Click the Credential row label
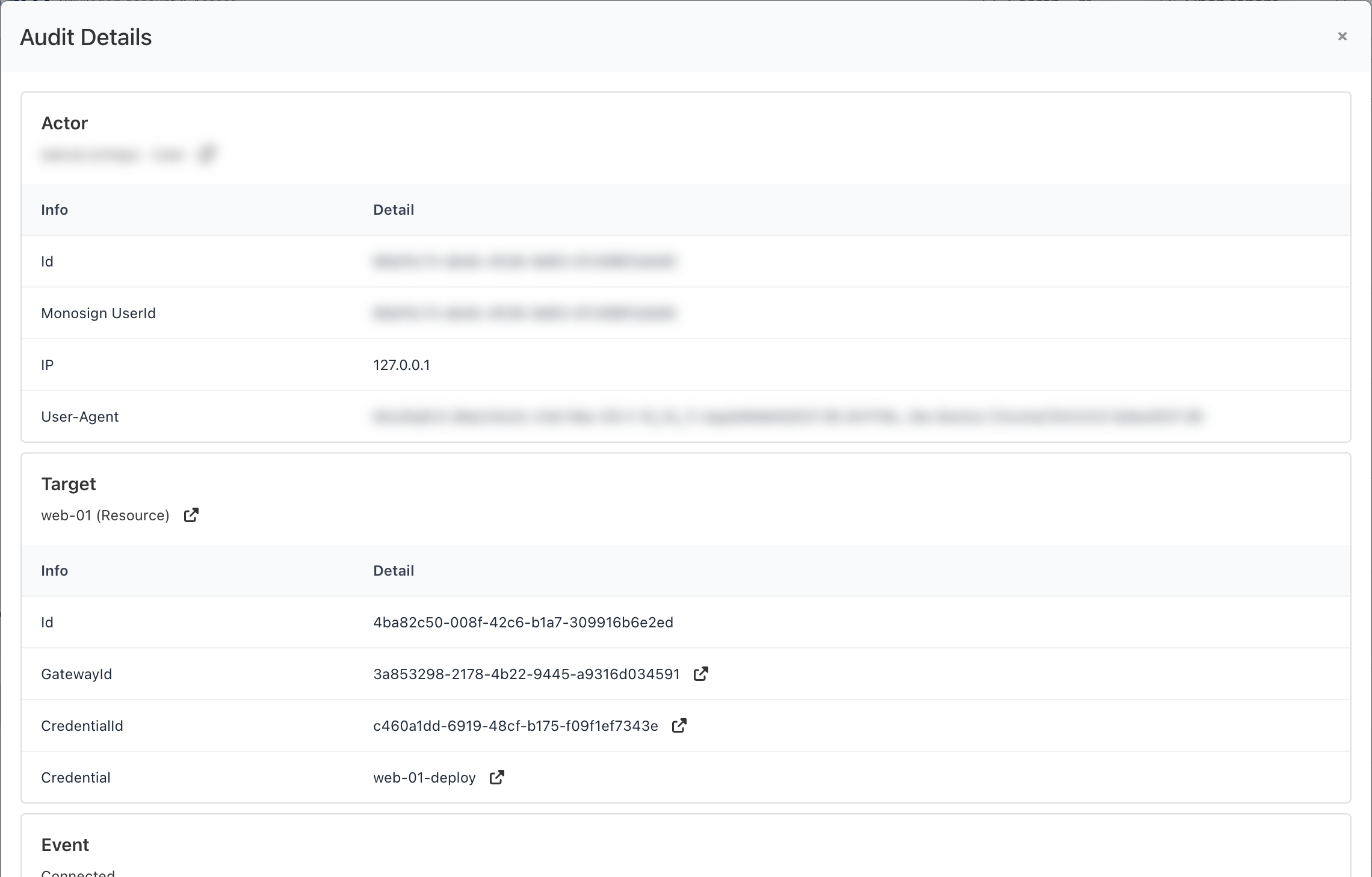 click(x=76, y=777)
